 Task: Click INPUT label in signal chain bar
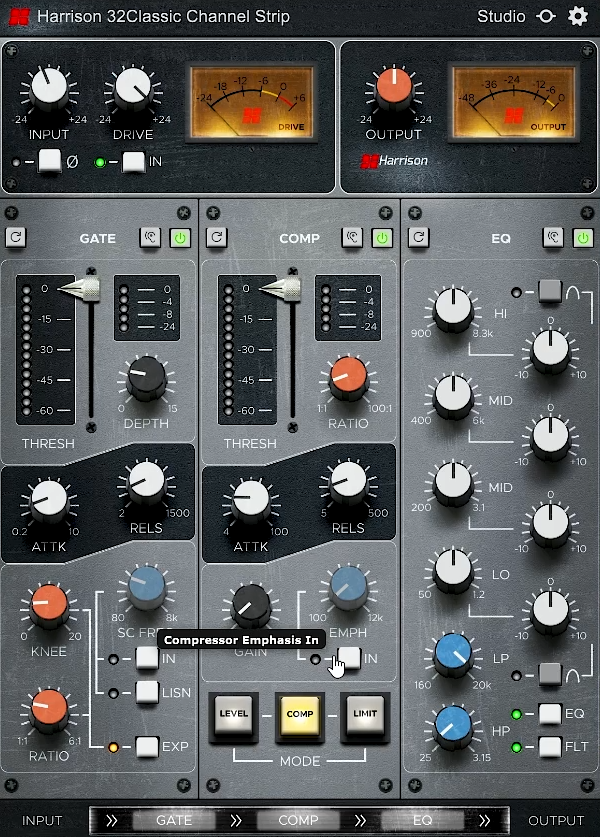pos(42,820)
